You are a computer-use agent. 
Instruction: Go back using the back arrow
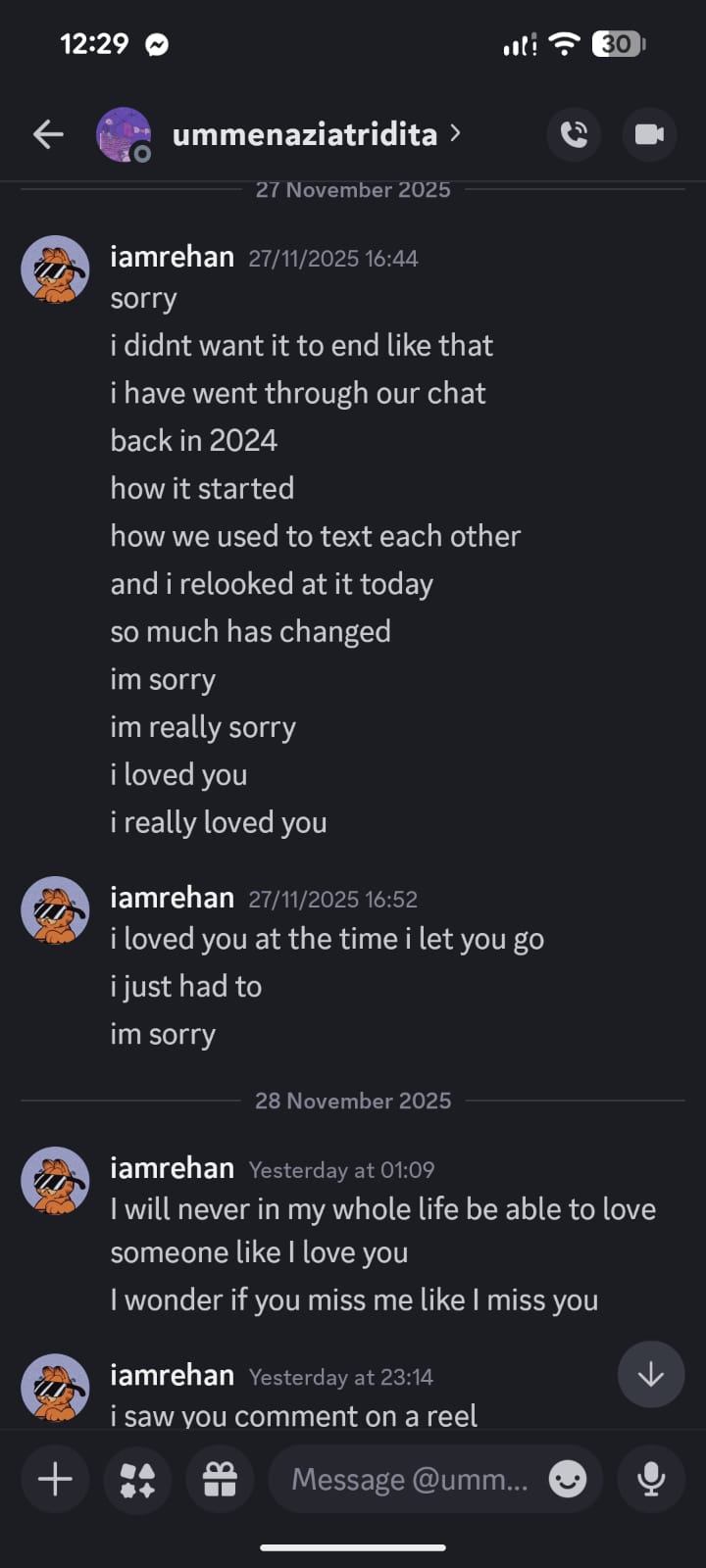pos(47,134)
